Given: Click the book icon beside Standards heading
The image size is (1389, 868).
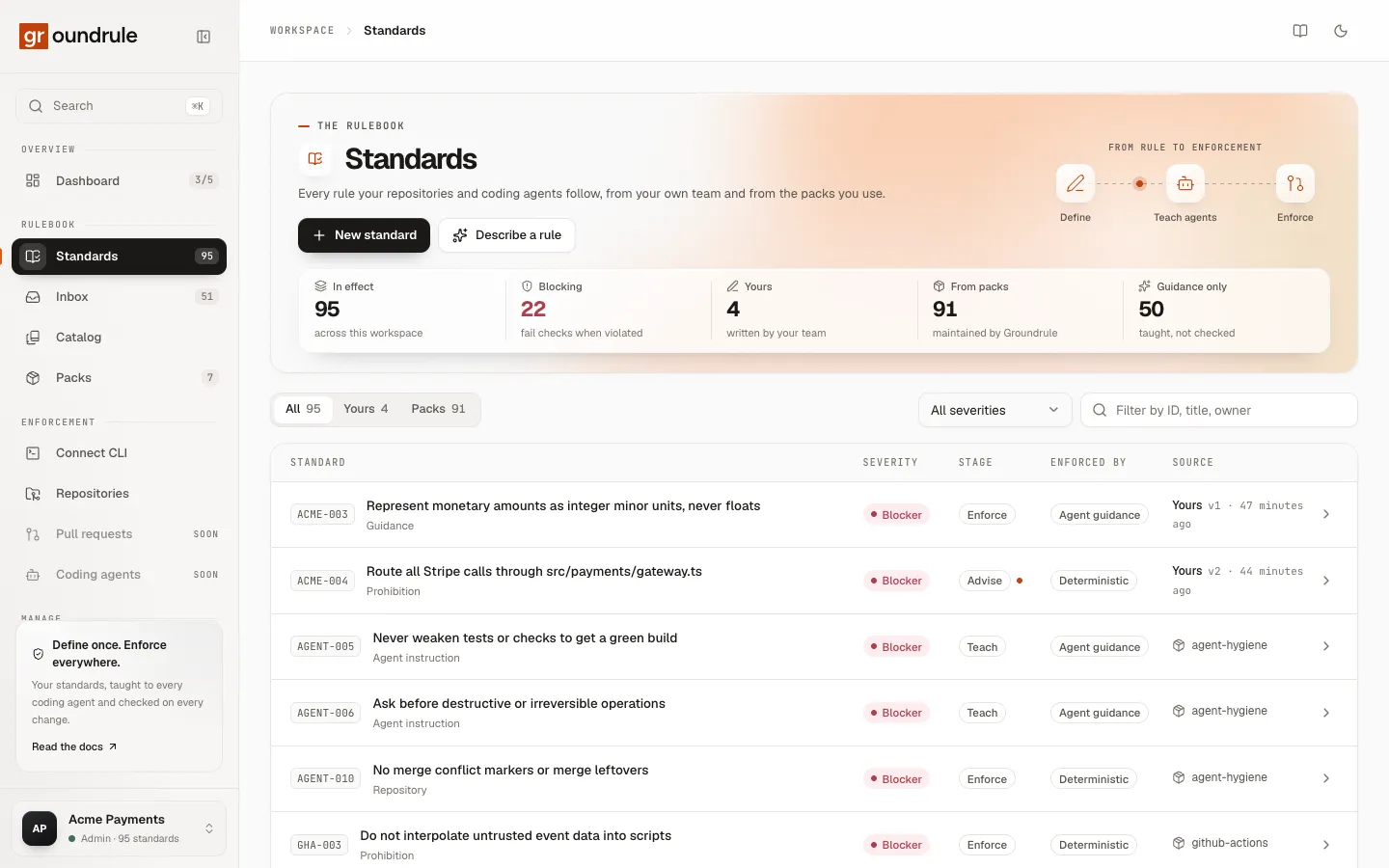Looking at the screenshot, I should (x=315, y=158).
